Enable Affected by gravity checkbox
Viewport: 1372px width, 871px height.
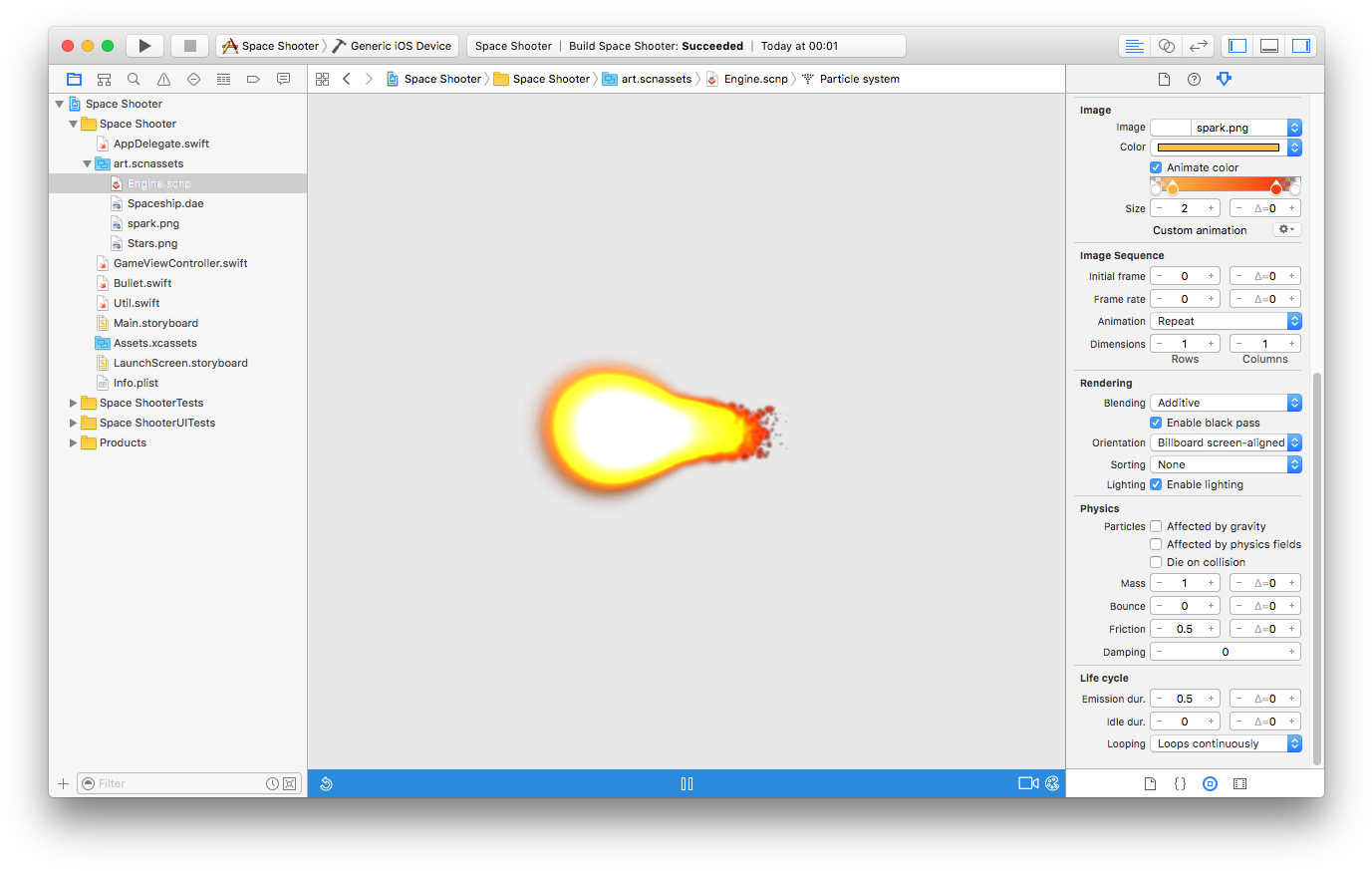1156,526
